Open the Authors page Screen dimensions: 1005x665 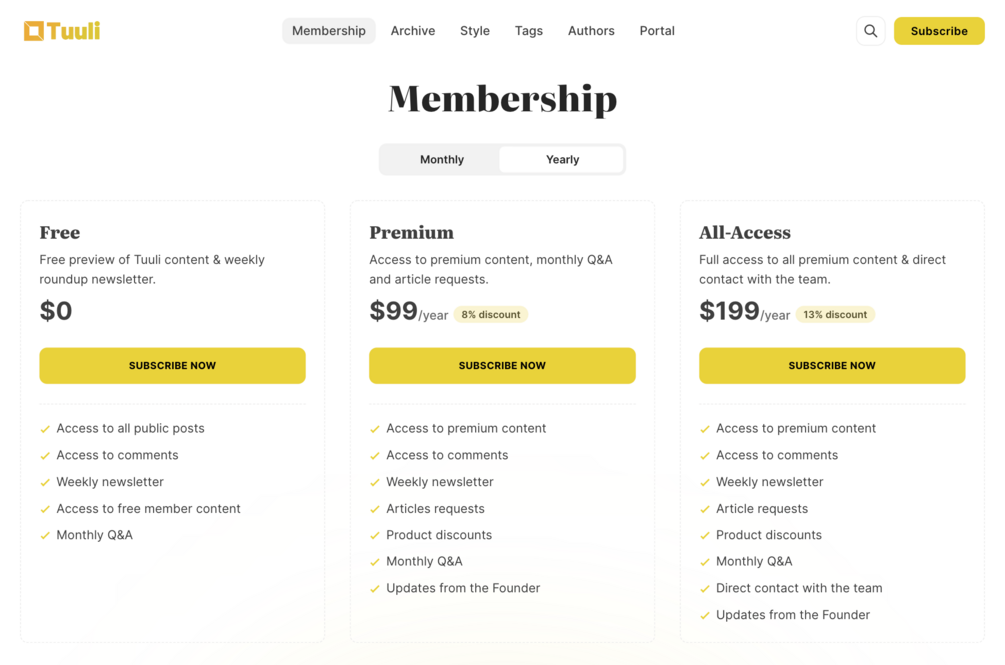[x=591, y=31]
